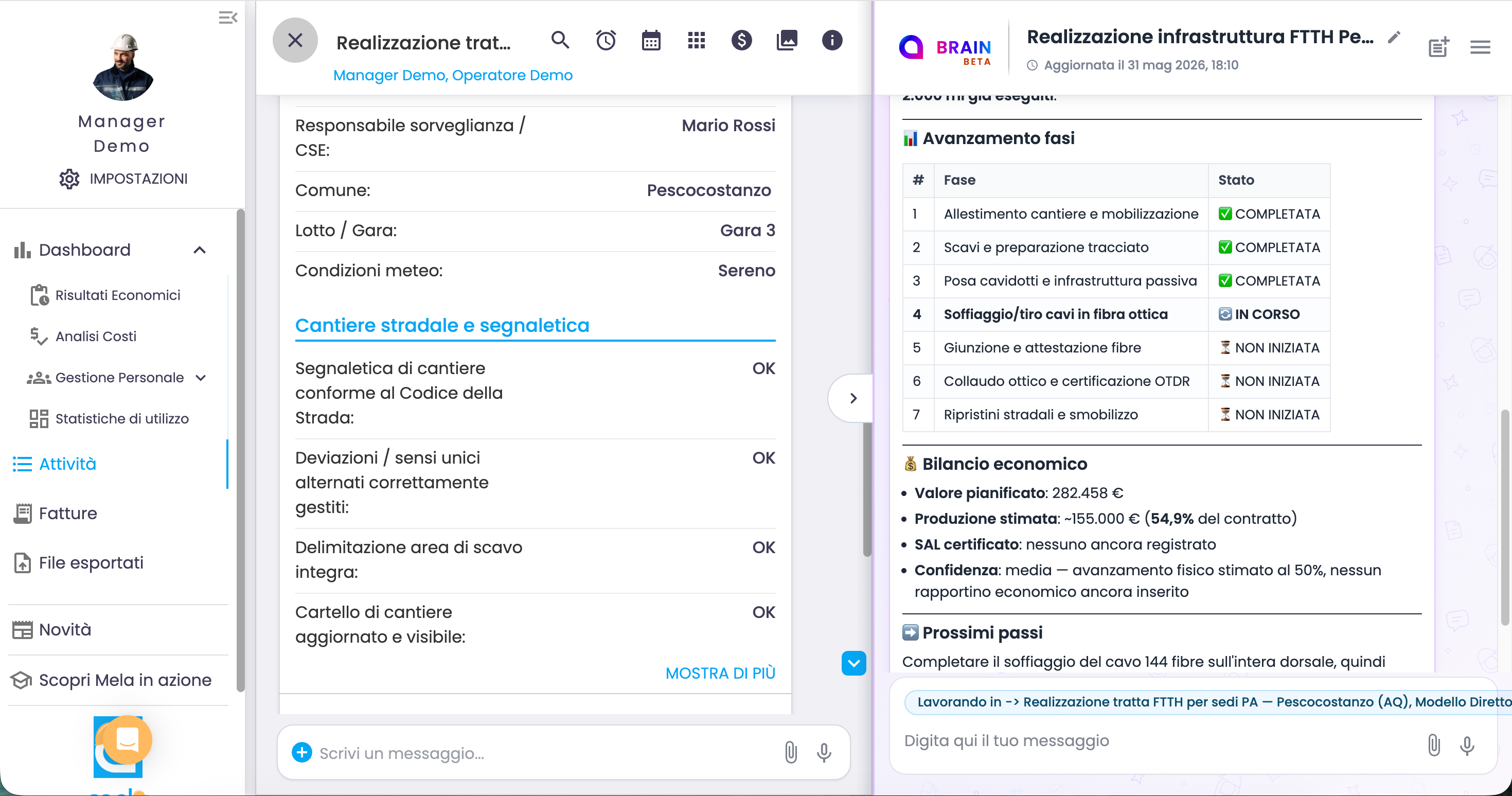1512x796 pixels.
Task: Create new Brain note icon
Action: coord(1438,46)
